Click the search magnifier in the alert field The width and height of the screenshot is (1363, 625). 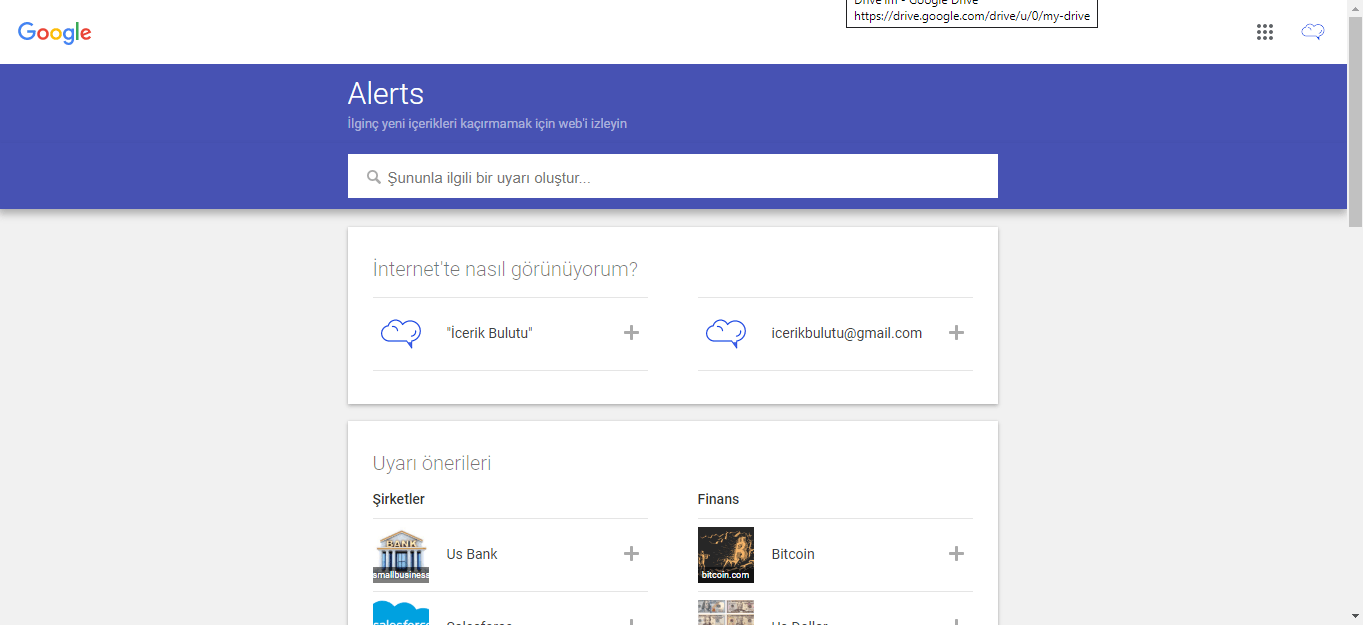click(x=374, y=176)
